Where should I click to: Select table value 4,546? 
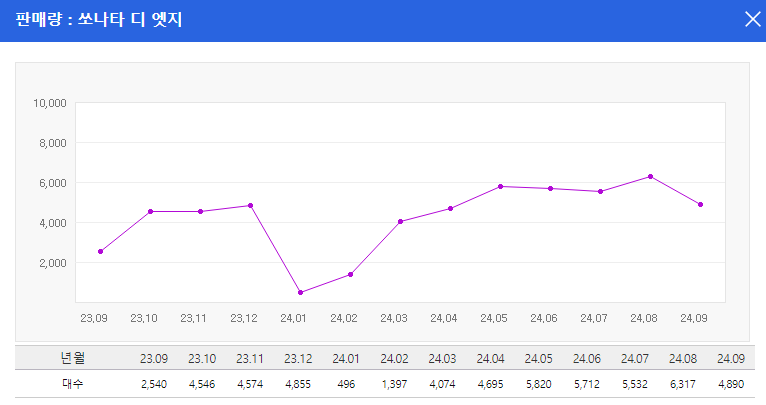pyautogui.click(x=202, y=384)
